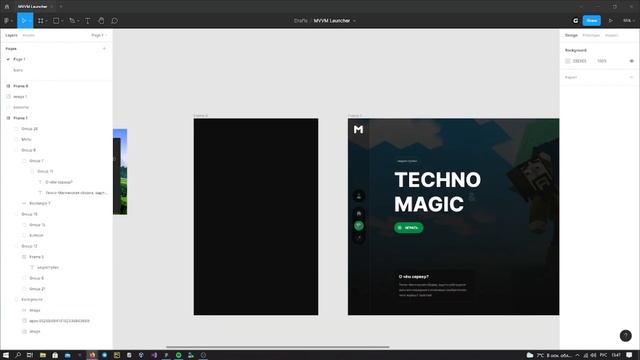Image resolution: width=640 pixels, height=360 pixels.
Task: Select the Frame 5 layer
Action: pyautogui.click(x=36, y=257)
